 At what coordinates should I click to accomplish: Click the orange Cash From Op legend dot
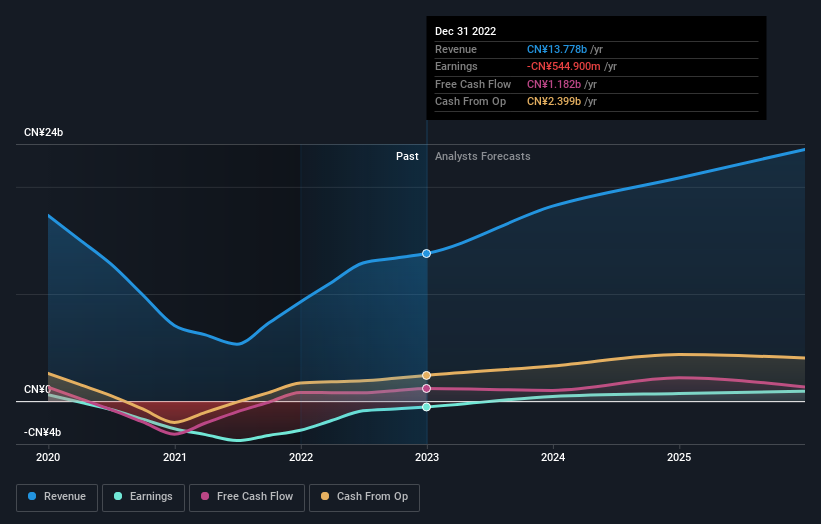click(325, 496)
